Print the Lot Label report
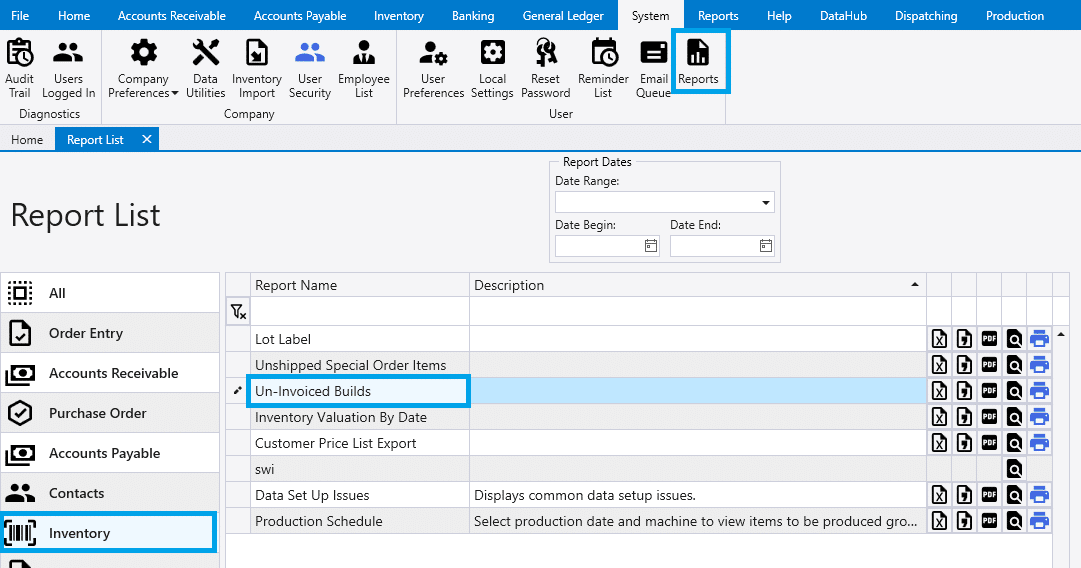 1039,339
